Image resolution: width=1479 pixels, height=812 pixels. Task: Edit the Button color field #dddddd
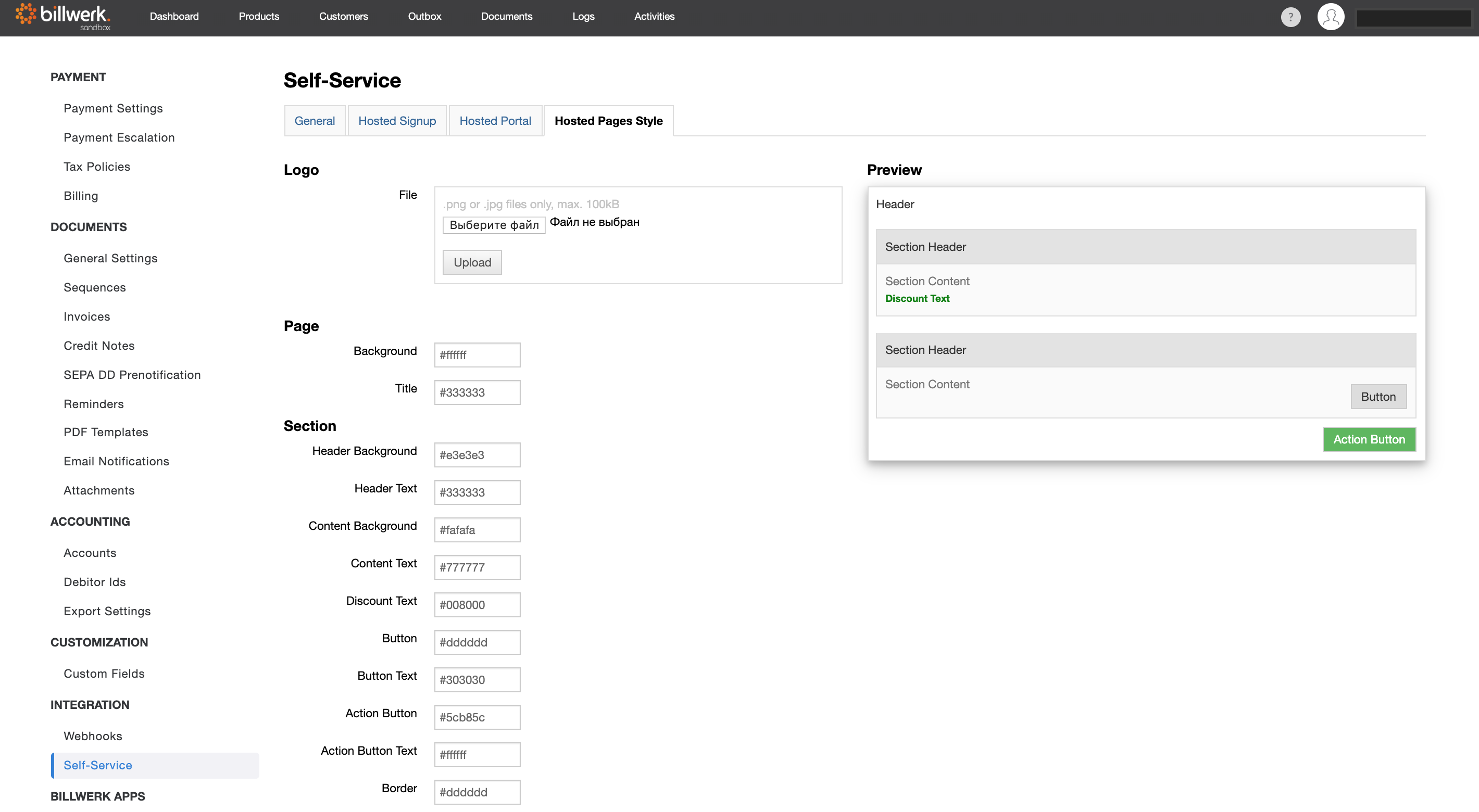[x=477, y=642]
